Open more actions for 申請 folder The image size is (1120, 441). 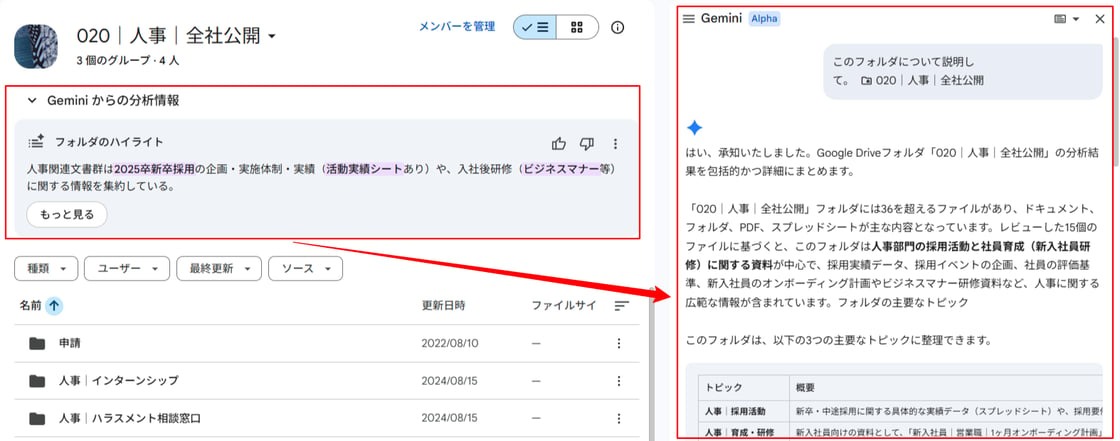pyautogui.click(x=618, y=344)
